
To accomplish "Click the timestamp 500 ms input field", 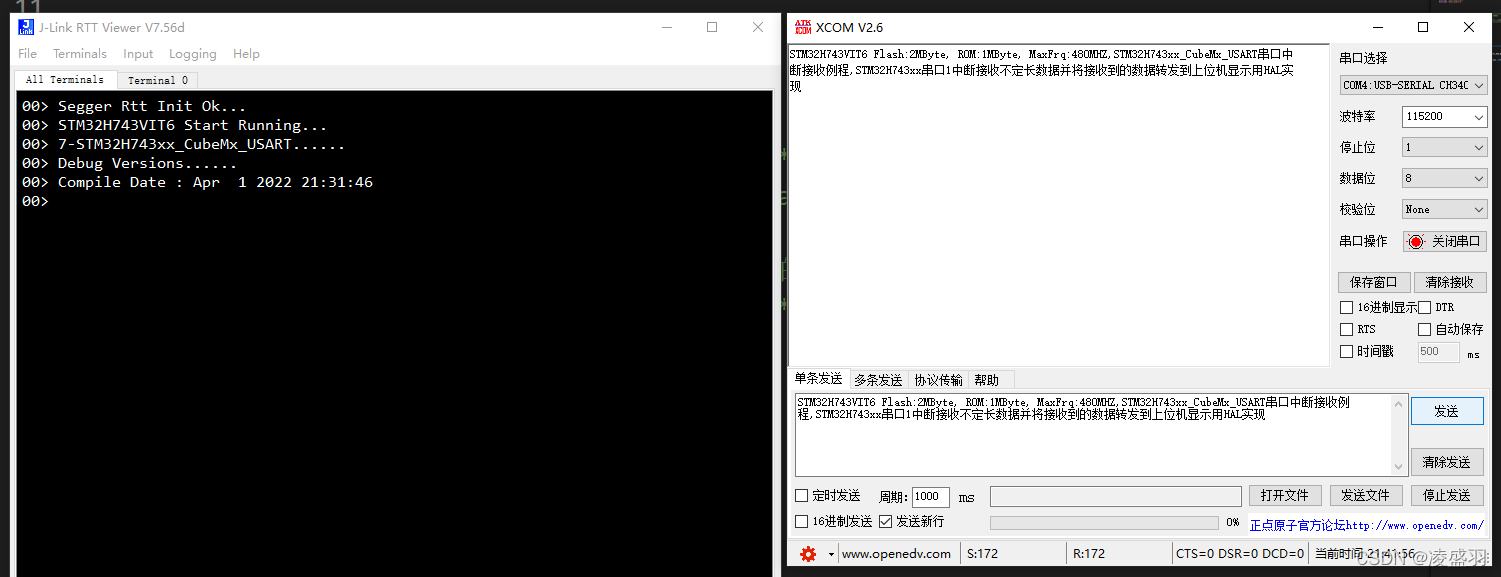I will pos(1438,352).
